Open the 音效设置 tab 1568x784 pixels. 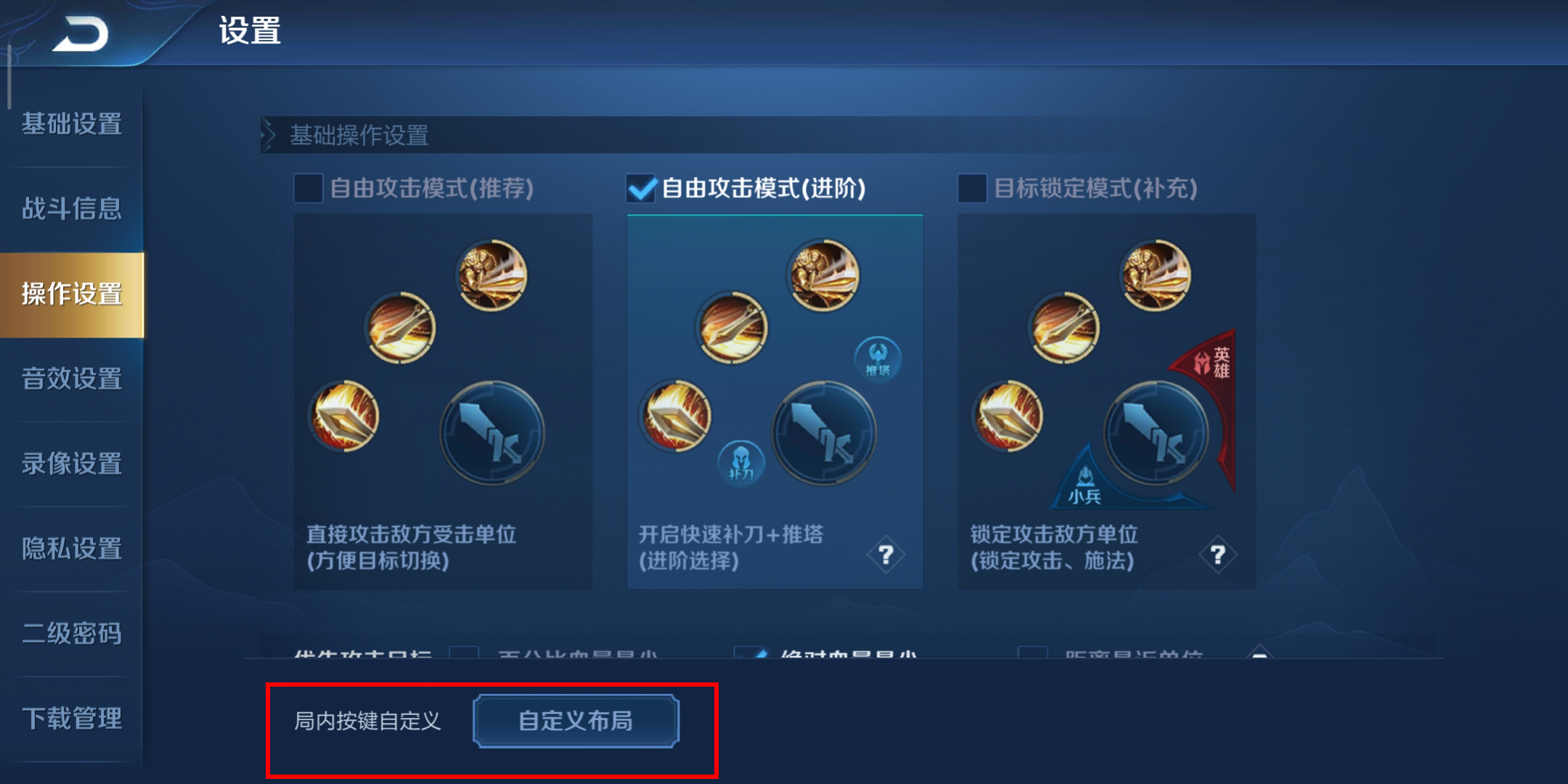coord(72,379)
